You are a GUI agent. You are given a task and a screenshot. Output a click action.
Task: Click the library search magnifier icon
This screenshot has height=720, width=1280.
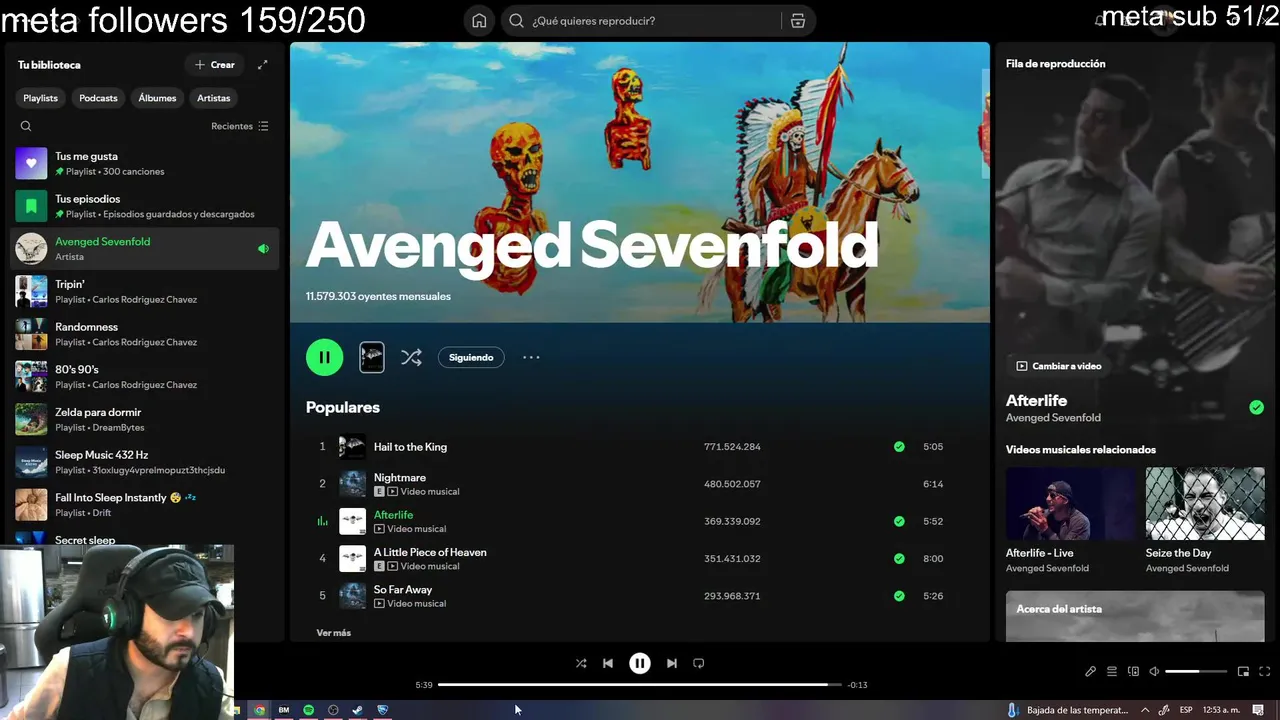click(x=26, y=126)
